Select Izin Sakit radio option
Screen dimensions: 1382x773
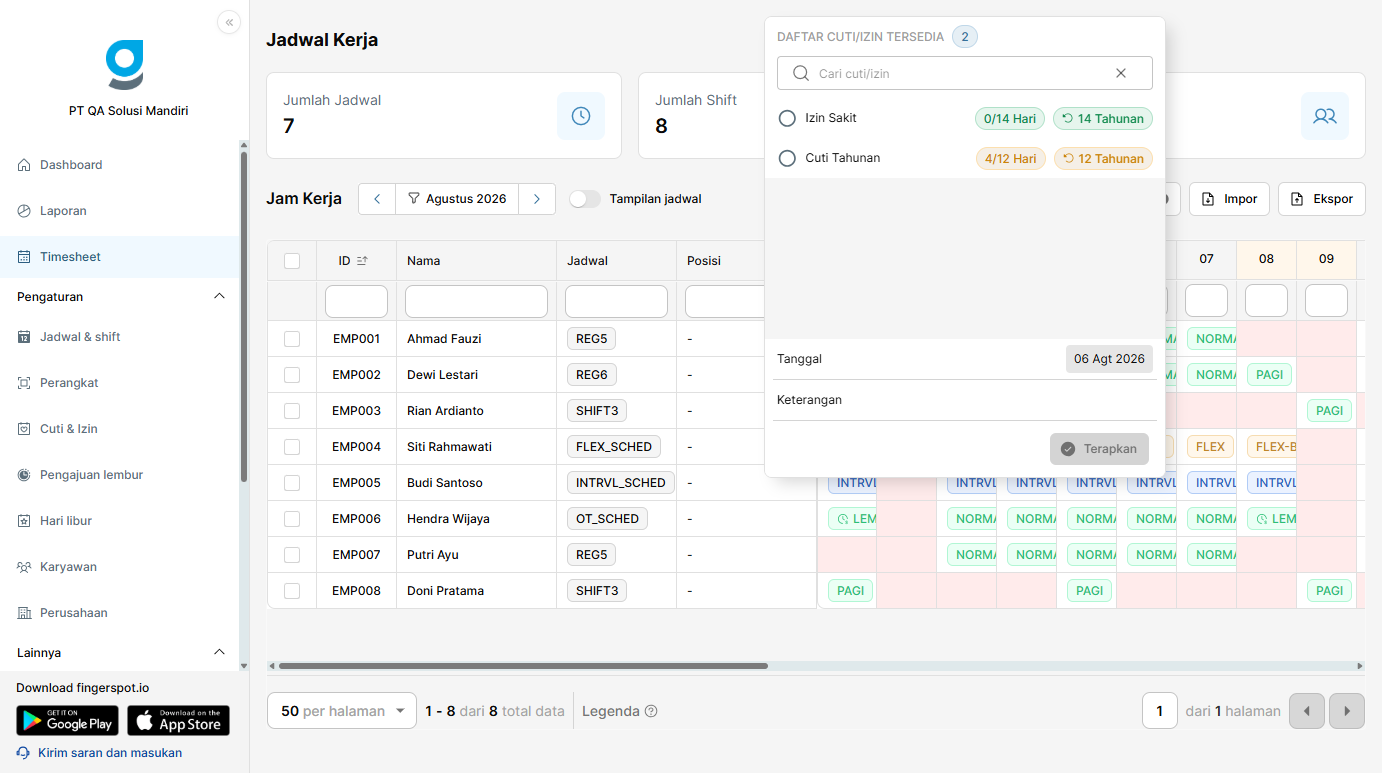click(x=787, y=118)
